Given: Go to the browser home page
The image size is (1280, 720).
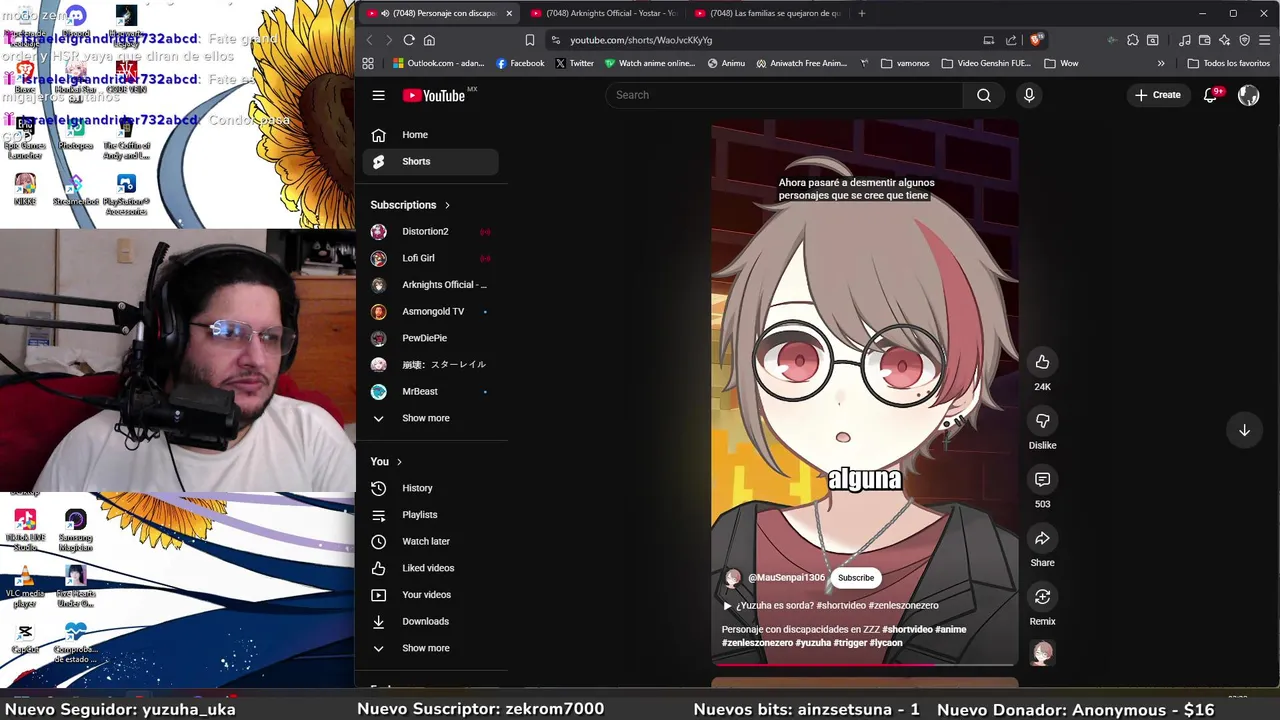Looking at the screenshot, I should (429, 40).
